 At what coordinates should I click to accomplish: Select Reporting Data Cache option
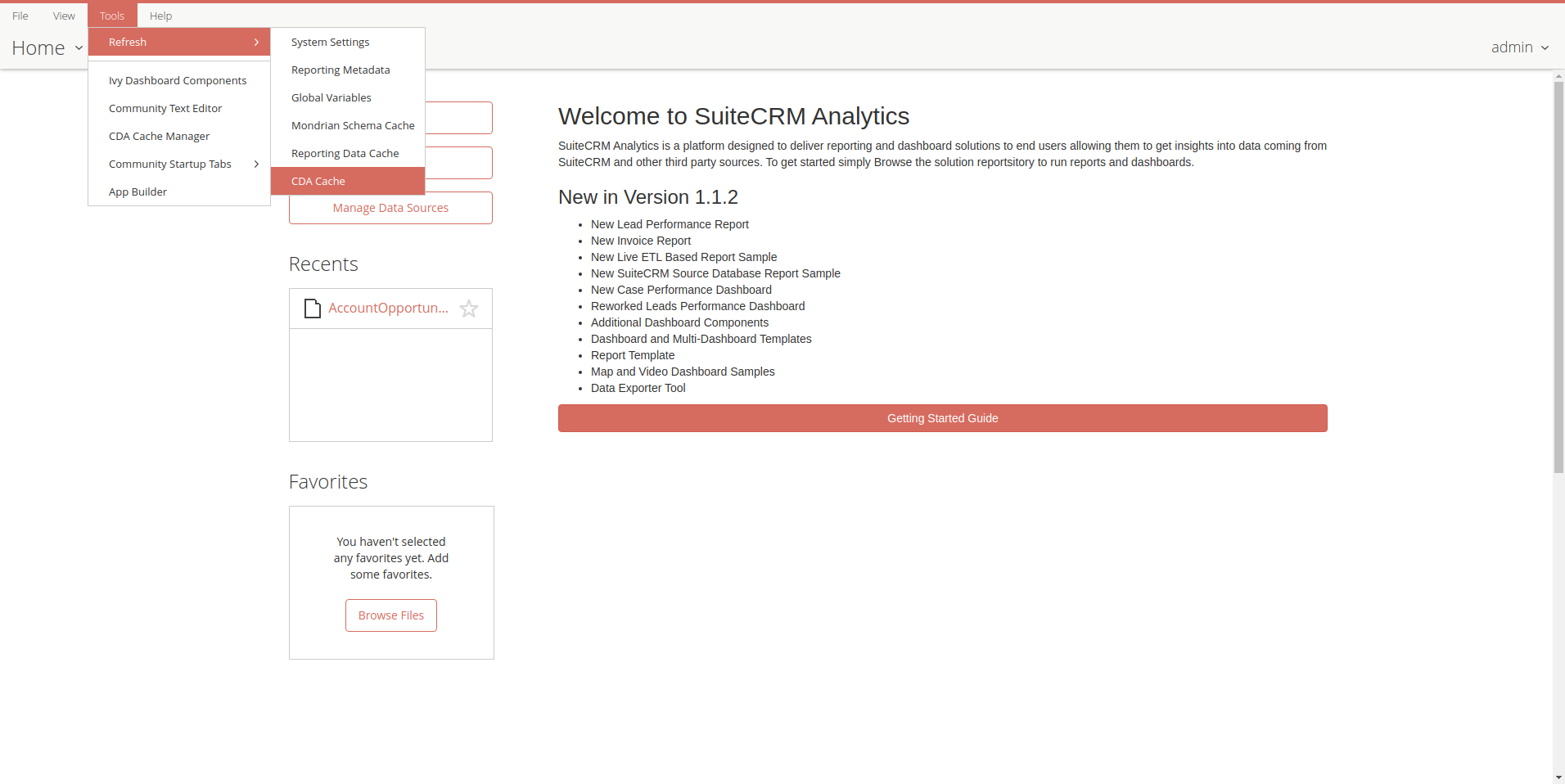(347, 154)
